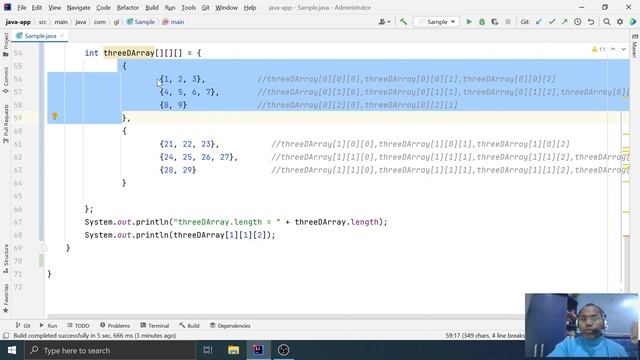The height and width of the screenshot is (360, 640).
Task: Open the Navigate menu
Action: click(x=78, y=7)
